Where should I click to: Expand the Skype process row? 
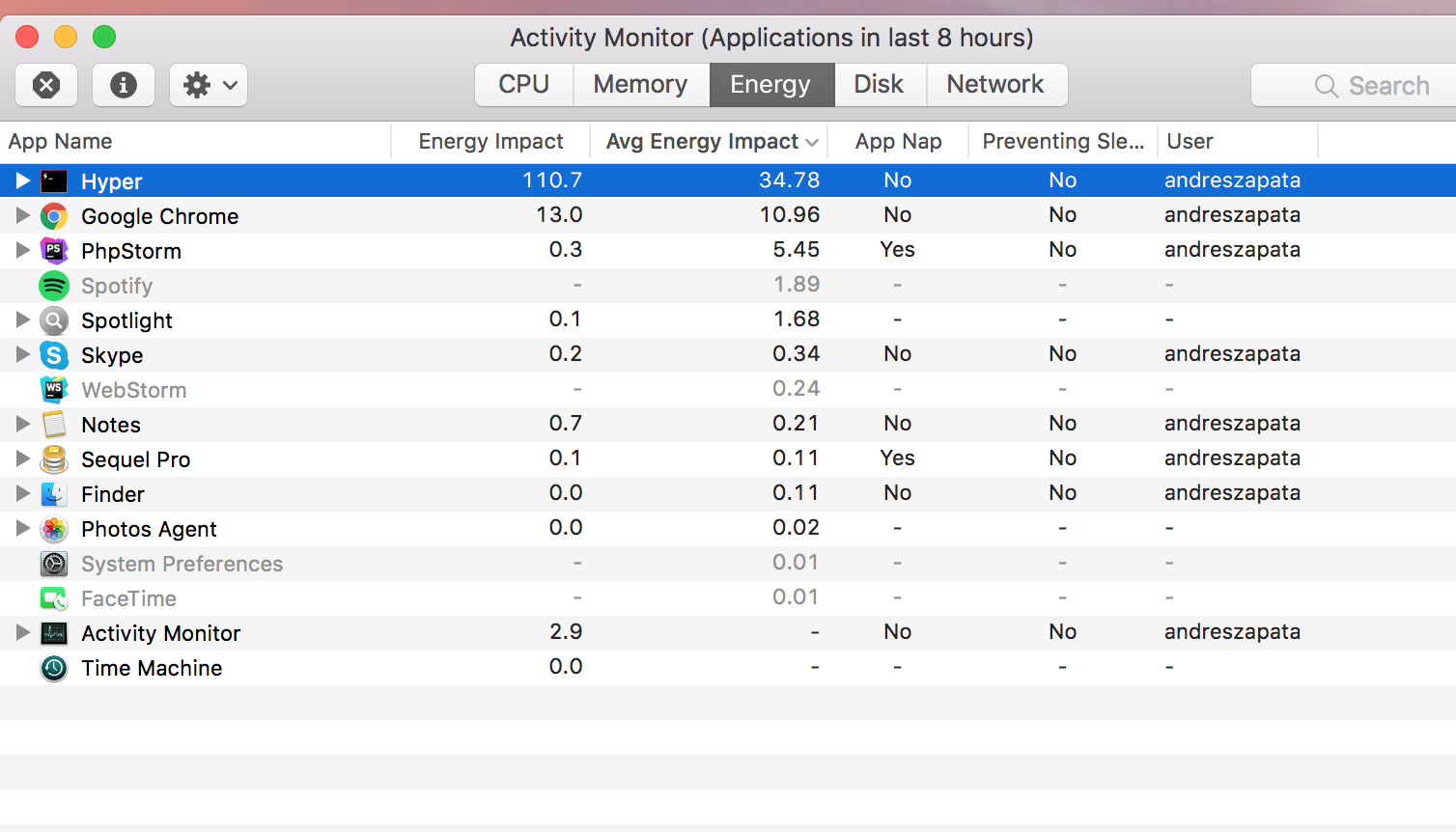point(23,354)
